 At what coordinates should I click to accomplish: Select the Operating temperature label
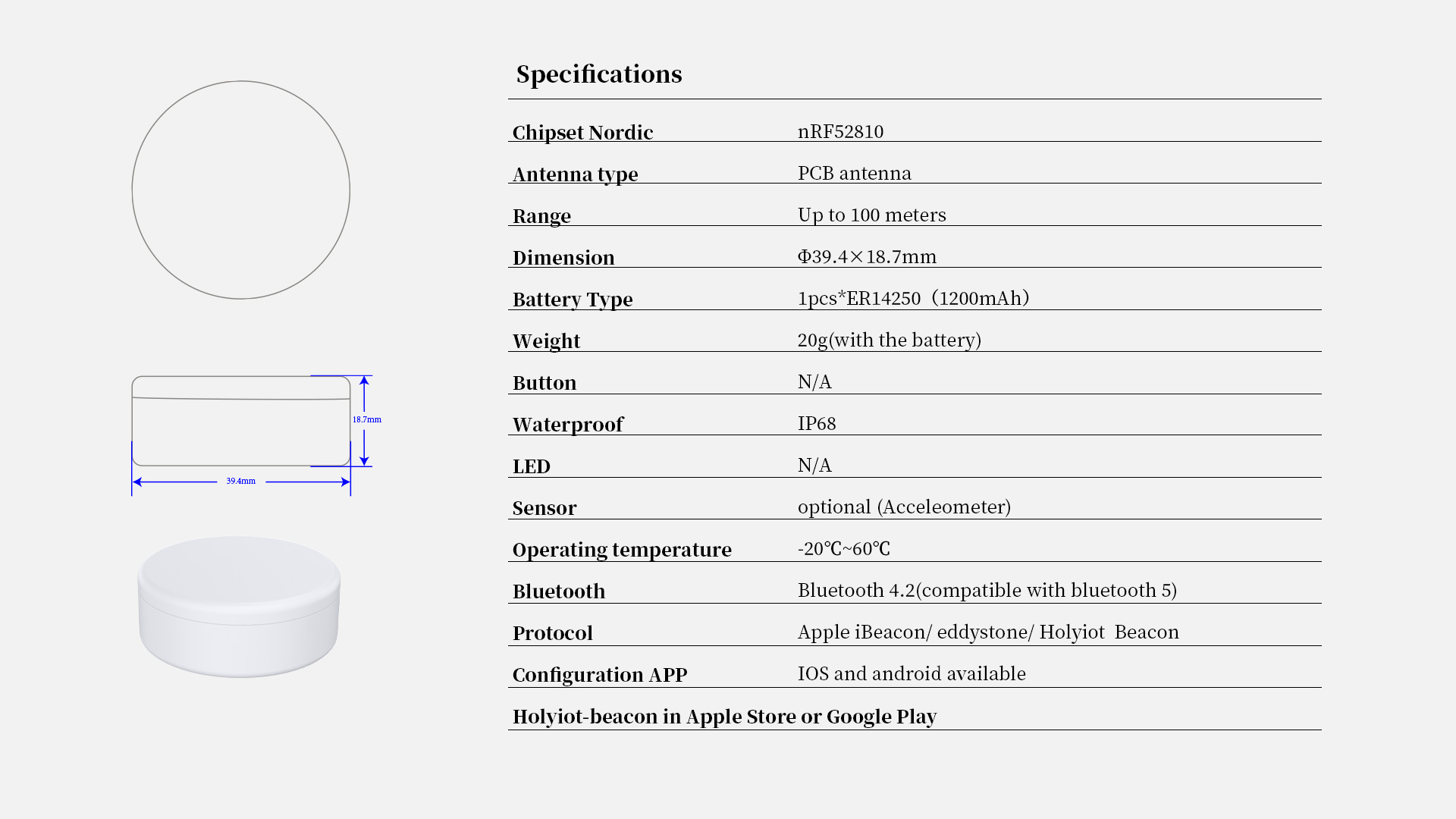pos(622,550)
